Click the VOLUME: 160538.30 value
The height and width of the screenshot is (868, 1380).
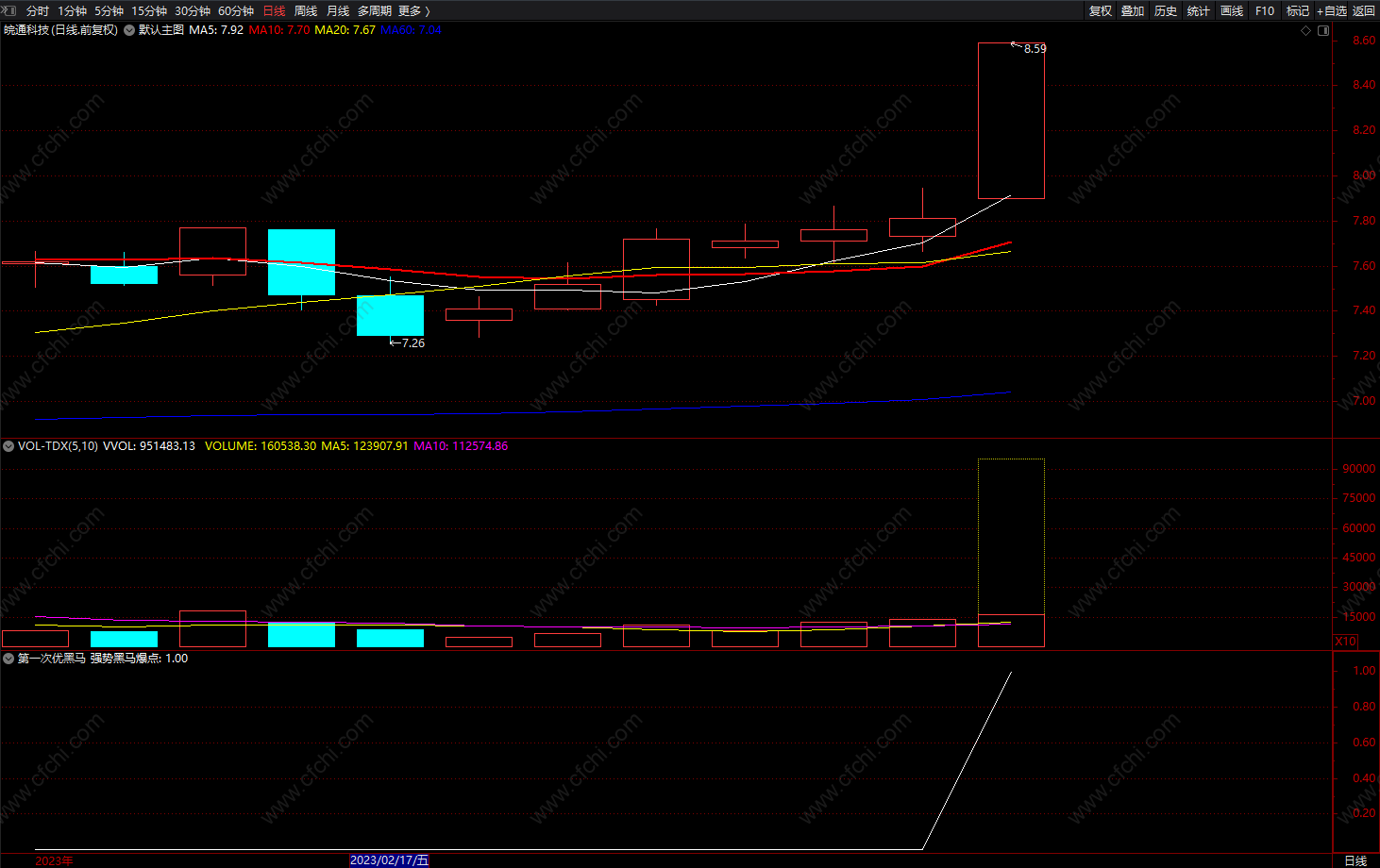[261, 446]
